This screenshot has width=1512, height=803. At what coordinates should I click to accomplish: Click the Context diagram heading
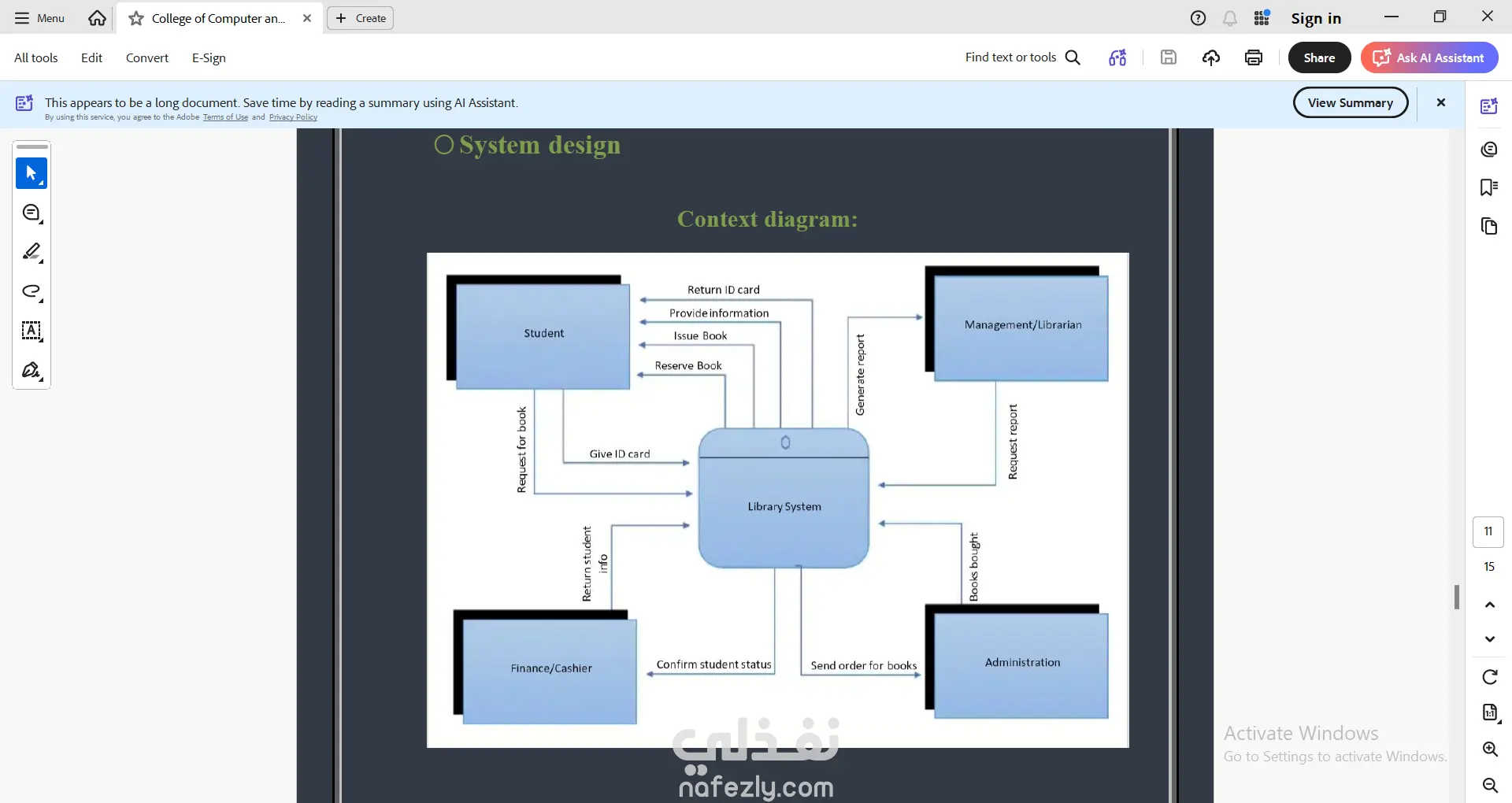768,219
